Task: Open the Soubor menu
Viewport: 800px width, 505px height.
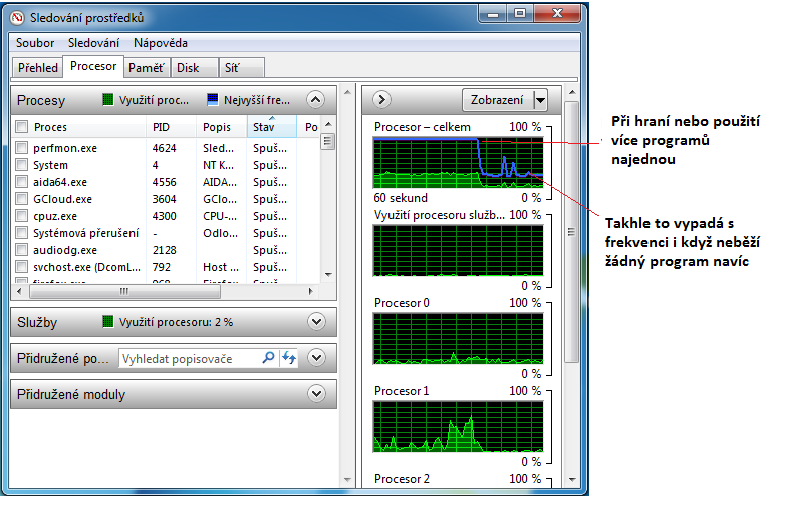Action: click(35, 43)
